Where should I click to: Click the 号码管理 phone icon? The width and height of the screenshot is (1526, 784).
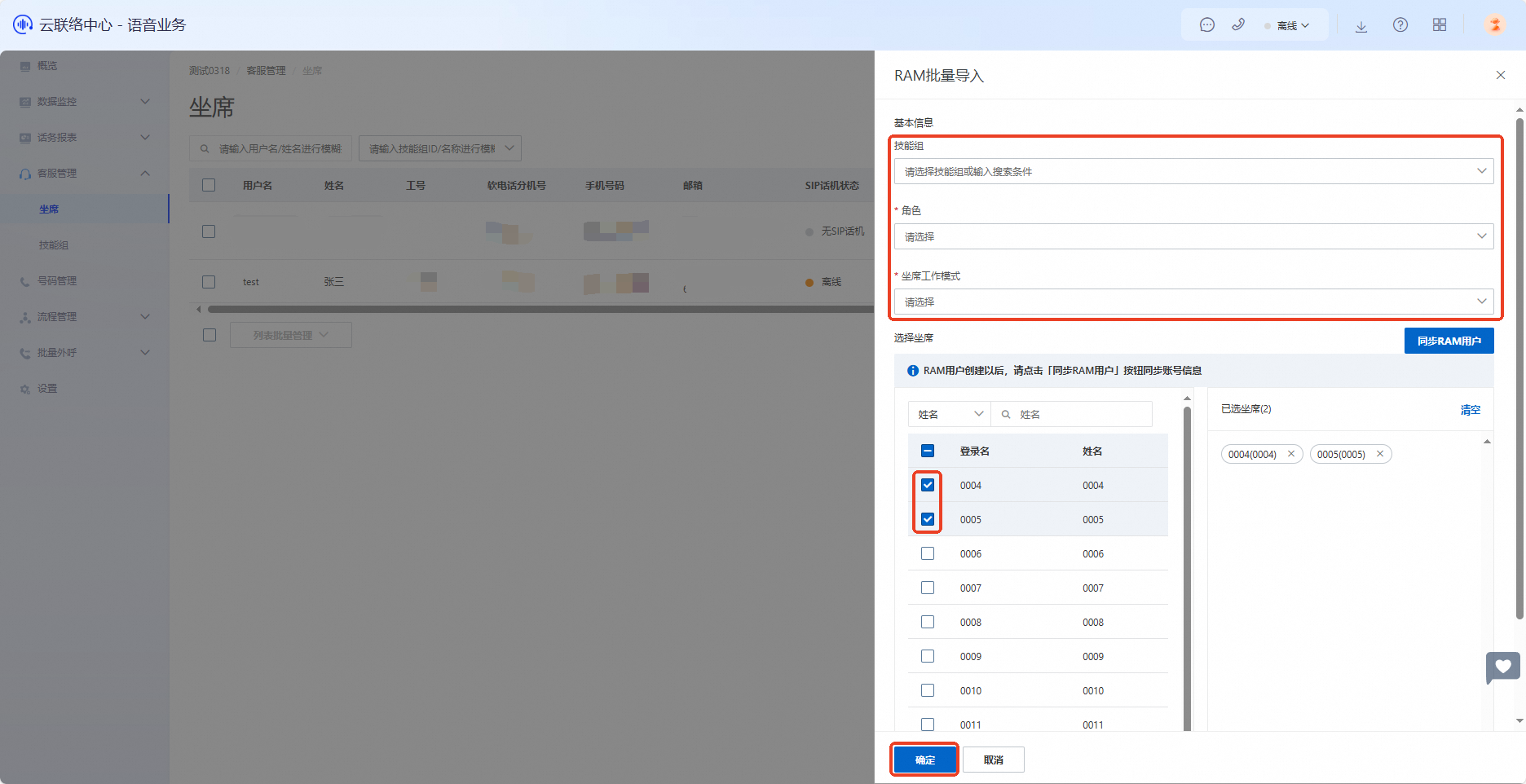[25, 281]
